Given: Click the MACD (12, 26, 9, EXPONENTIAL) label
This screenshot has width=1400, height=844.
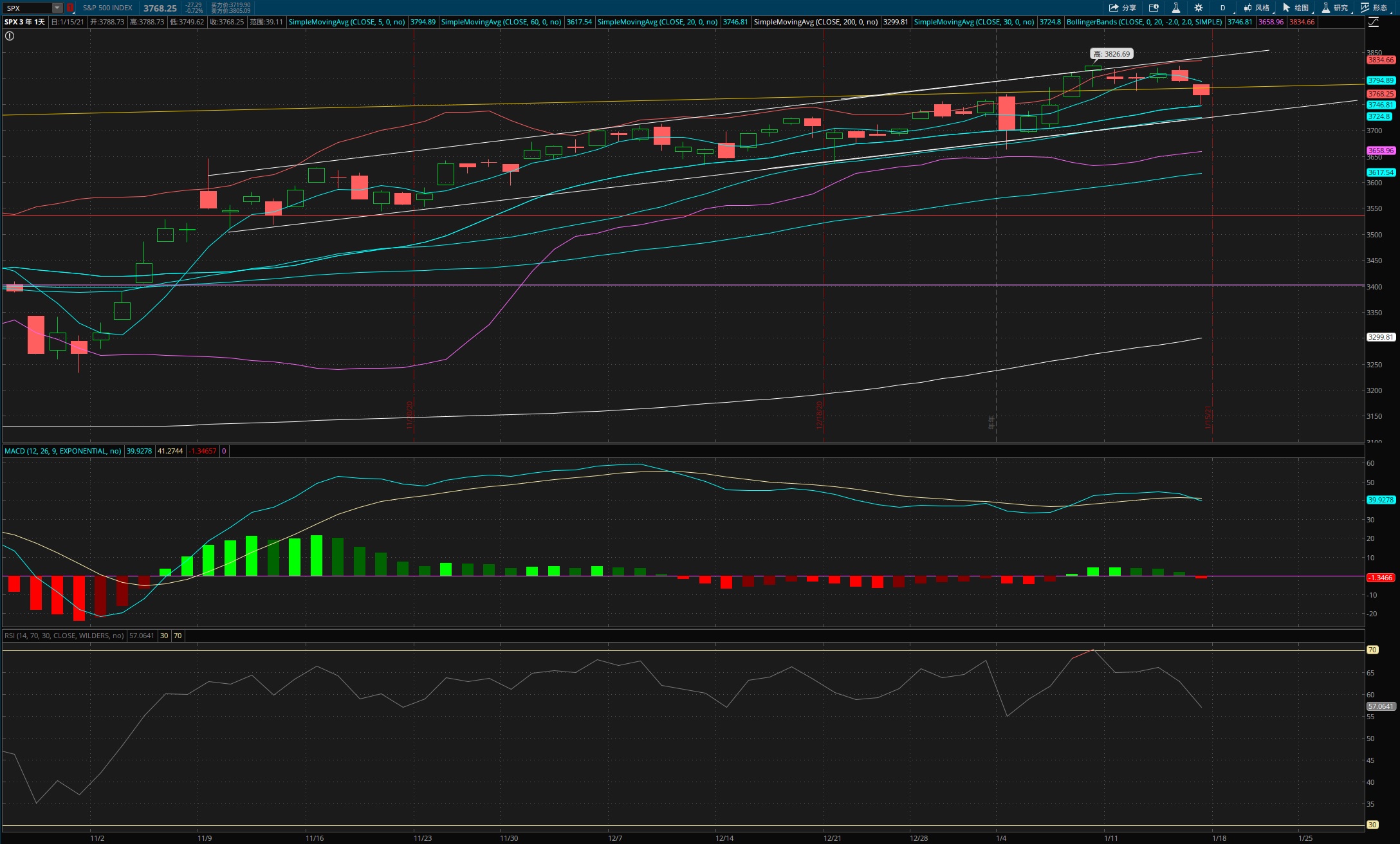Looking at the screenshot, I should point(63,451).
